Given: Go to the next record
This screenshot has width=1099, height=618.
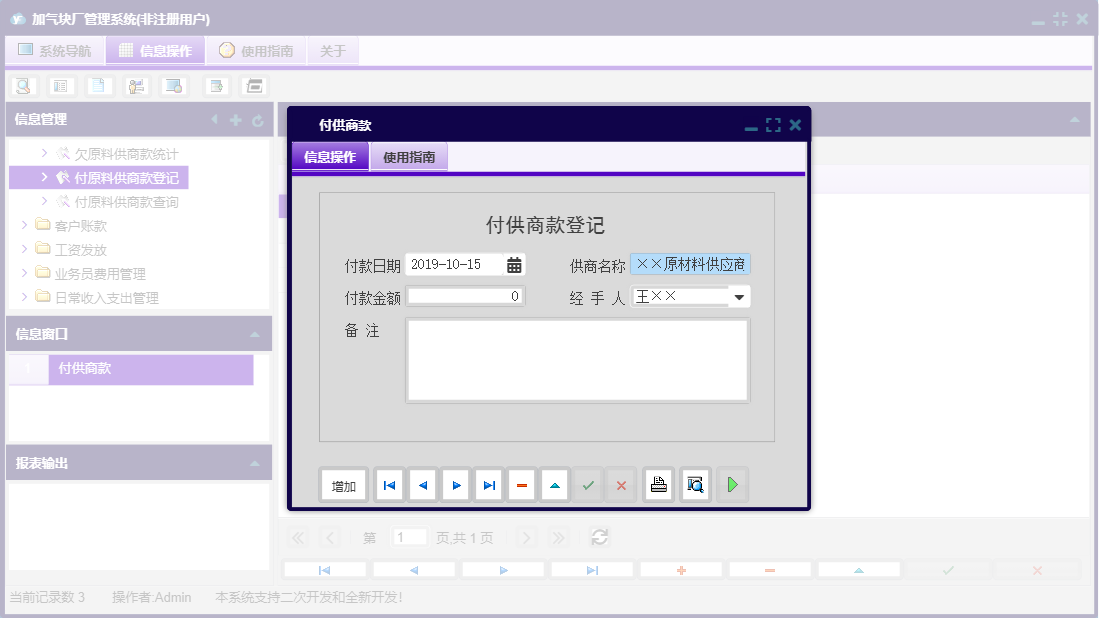Looking at the screenshot, I should point(455,484).
